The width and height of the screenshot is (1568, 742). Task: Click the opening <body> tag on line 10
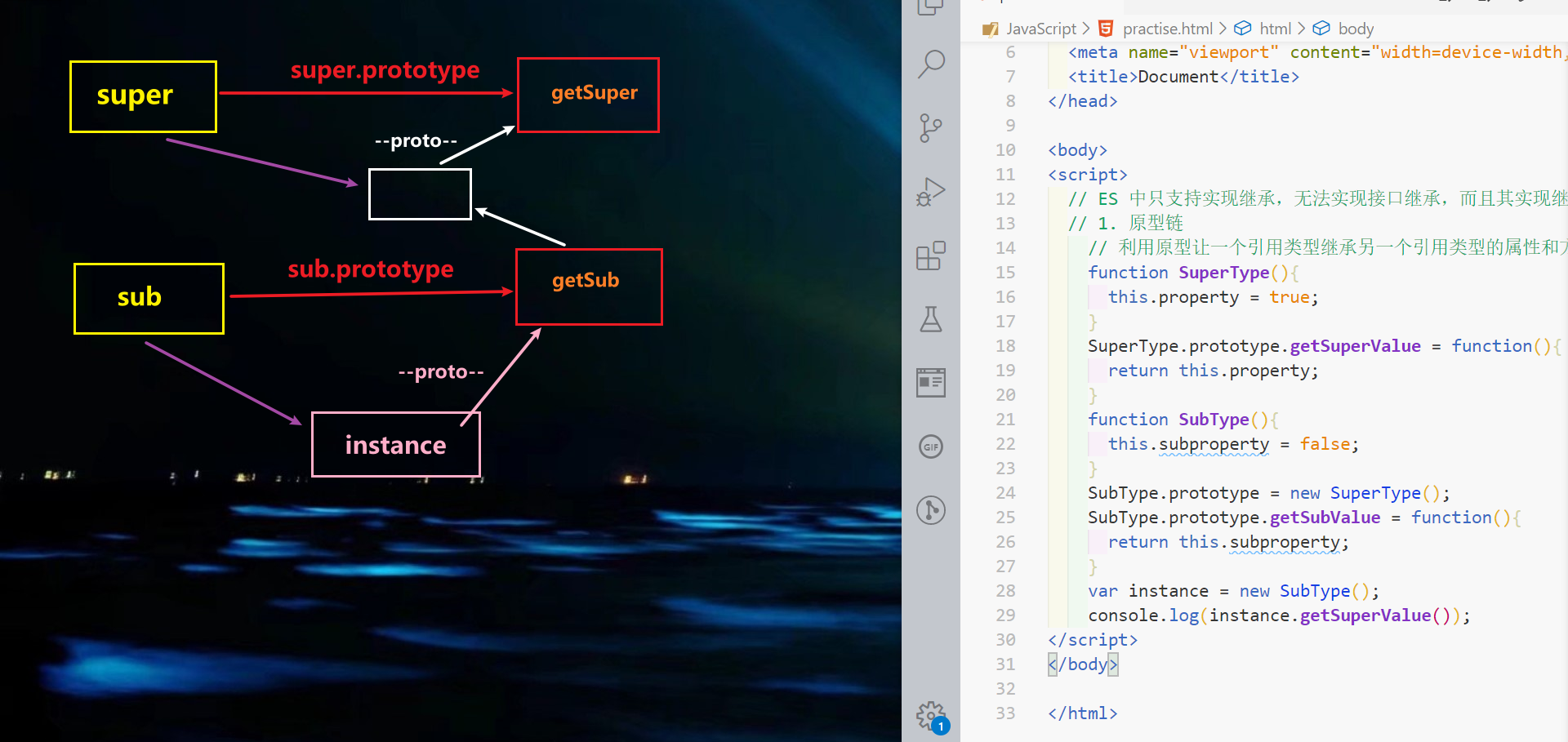[1078, 150]
